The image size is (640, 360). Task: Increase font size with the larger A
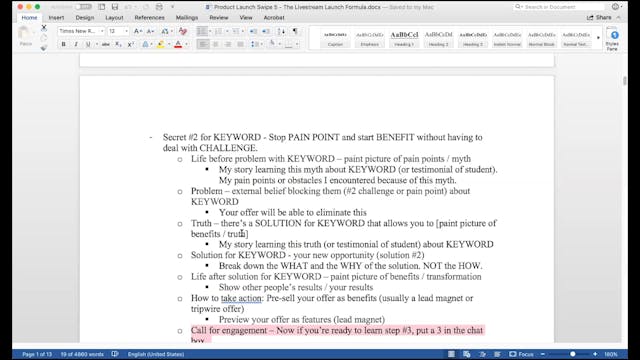138,31
